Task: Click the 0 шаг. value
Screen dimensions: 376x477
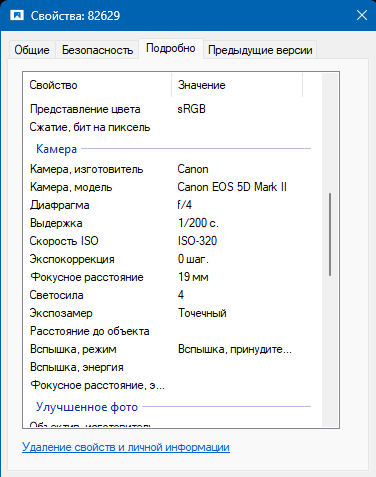Action: pos(193,259)
